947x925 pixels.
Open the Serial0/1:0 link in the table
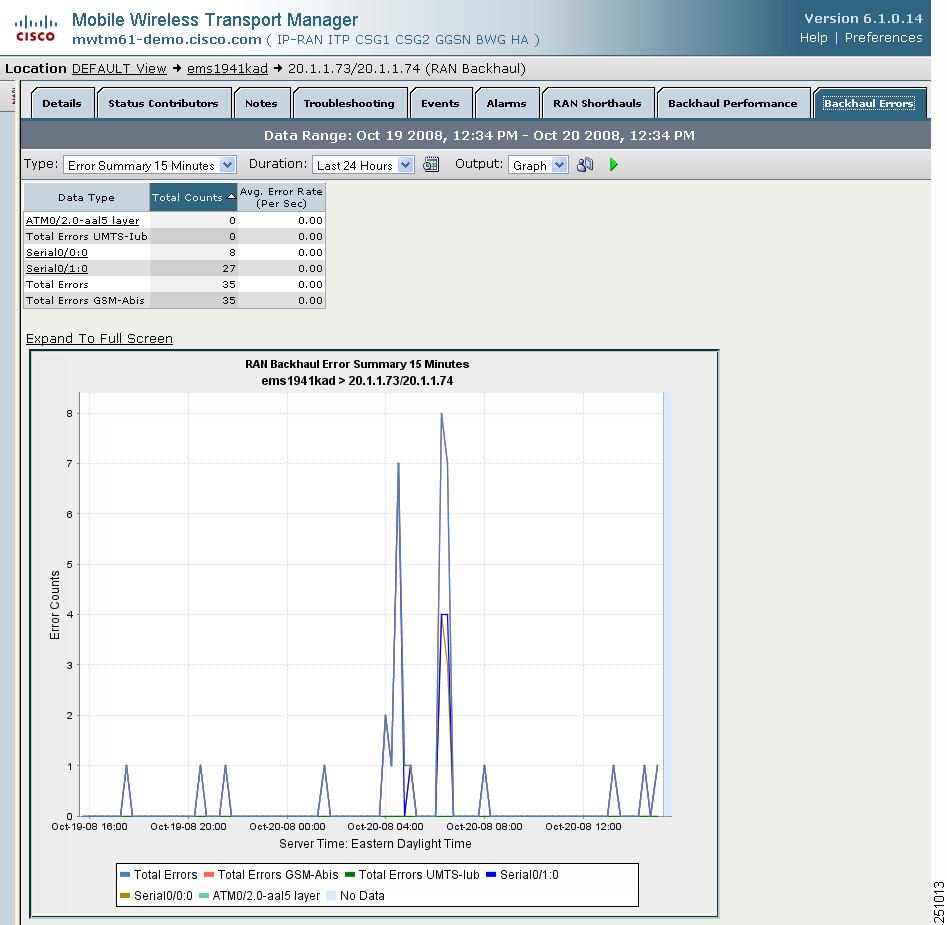[x=57, y=268]
